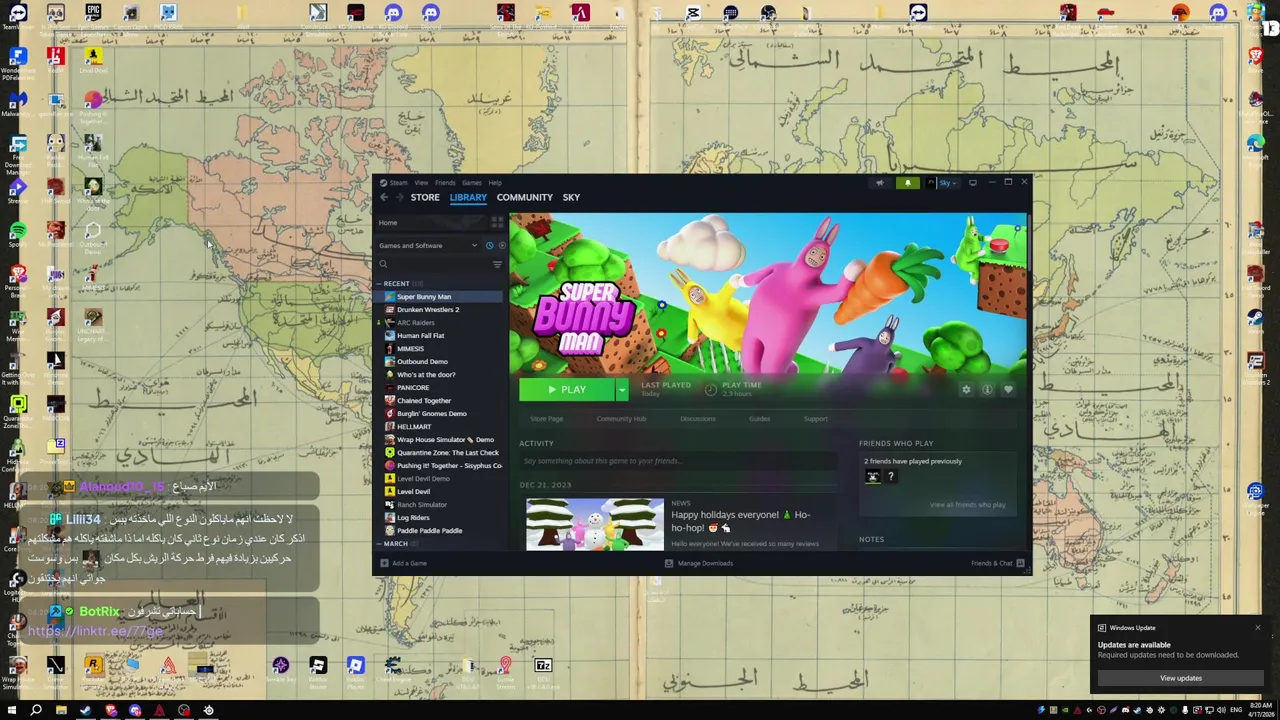Open the dropdown arrow beside PLAY
Image resolution: width=1280 pixels, height=720 pixels.
pos(622,390)
